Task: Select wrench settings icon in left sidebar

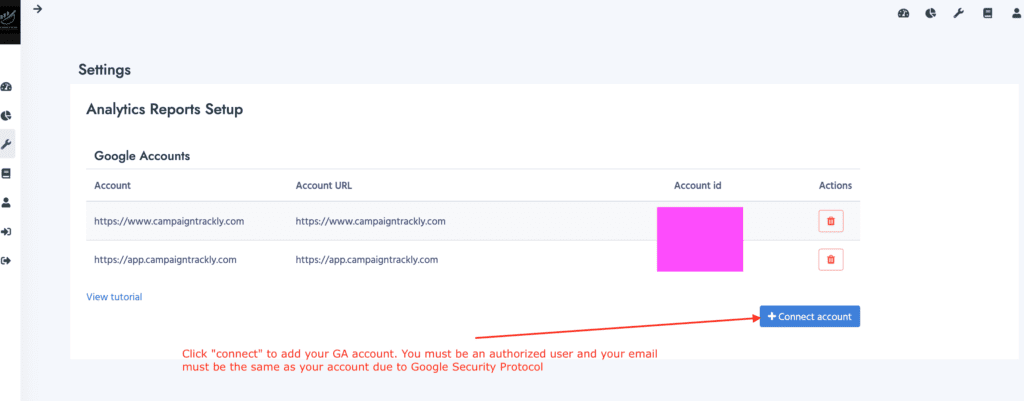Action: pos(7,144)
